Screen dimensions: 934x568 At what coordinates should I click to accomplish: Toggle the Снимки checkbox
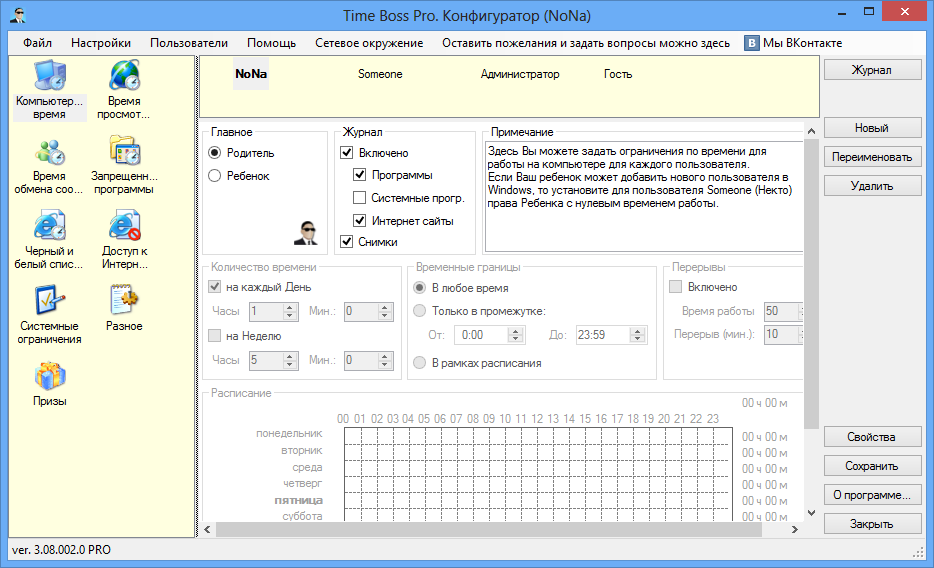[347, 242]
